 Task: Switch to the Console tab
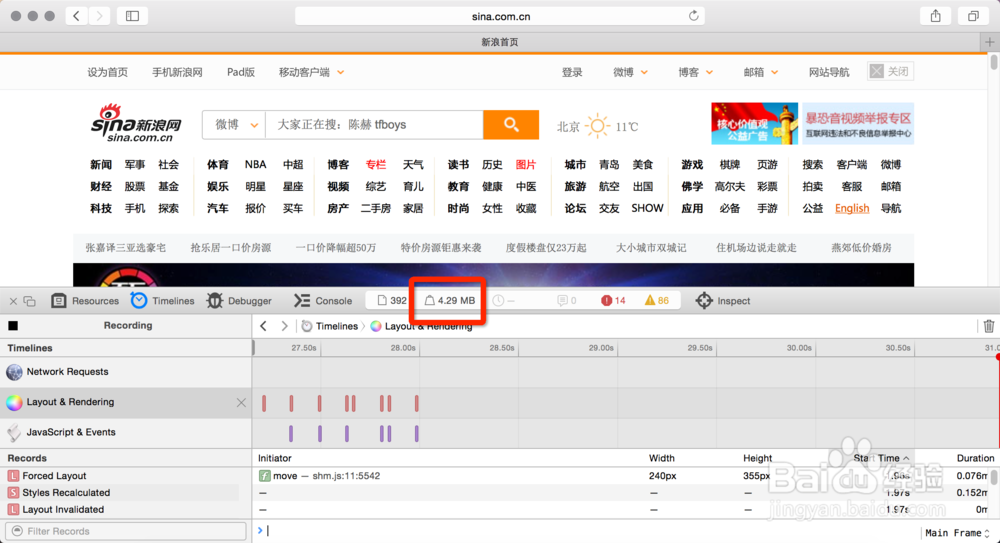(323, 301)
